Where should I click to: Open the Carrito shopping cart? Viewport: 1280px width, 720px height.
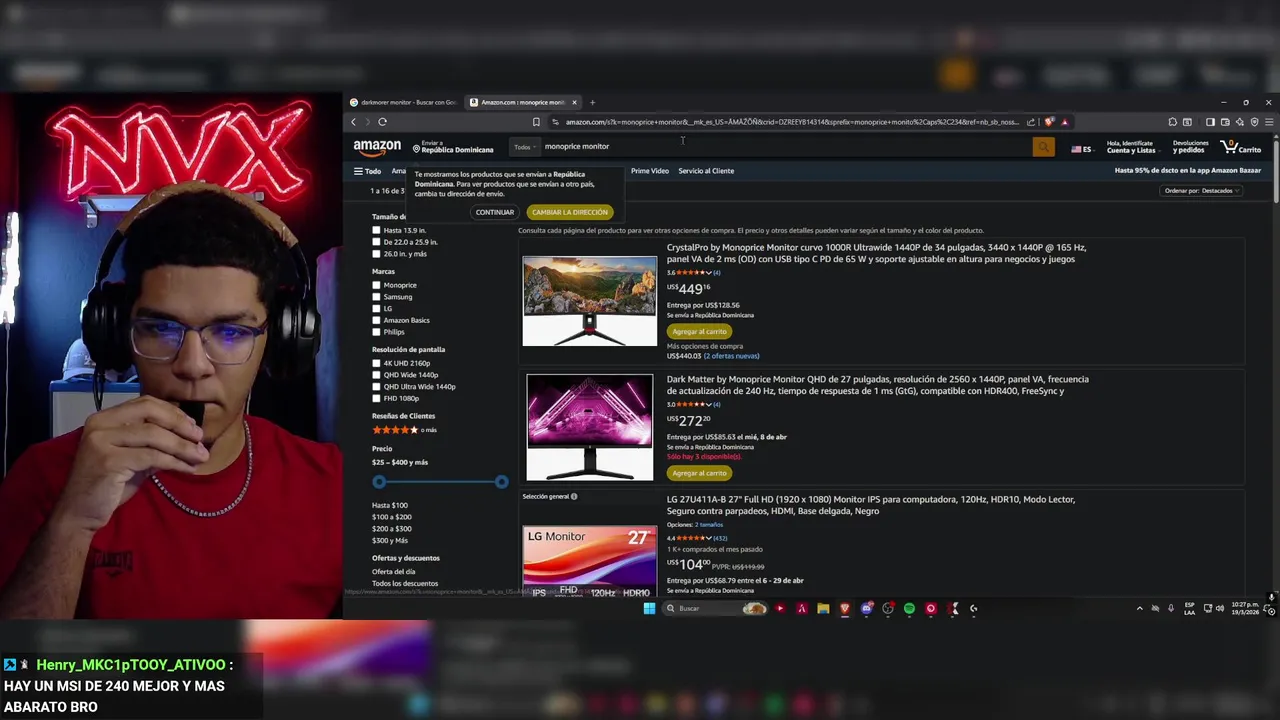tap(1241, 147)
